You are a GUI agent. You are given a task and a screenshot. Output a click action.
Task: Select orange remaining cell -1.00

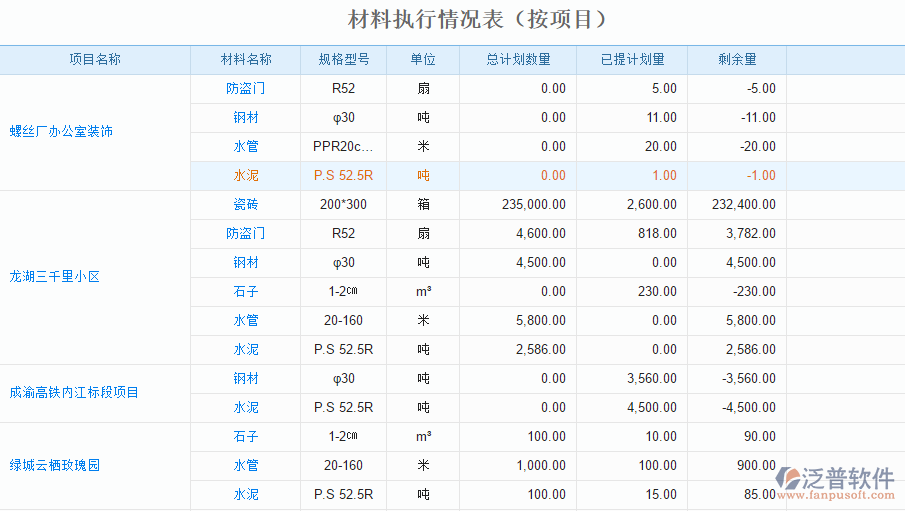[x=737, y=176]
